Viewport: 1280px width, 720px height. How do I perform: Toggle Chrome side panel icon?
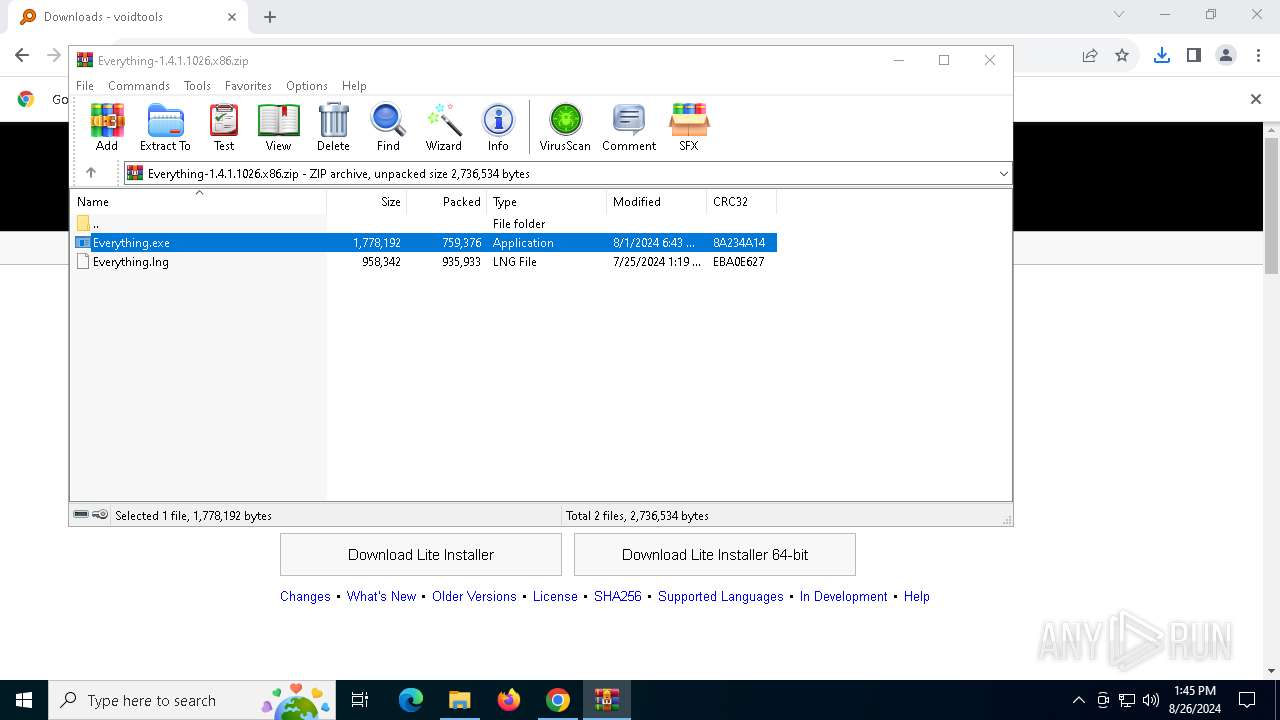(1193, 56)
